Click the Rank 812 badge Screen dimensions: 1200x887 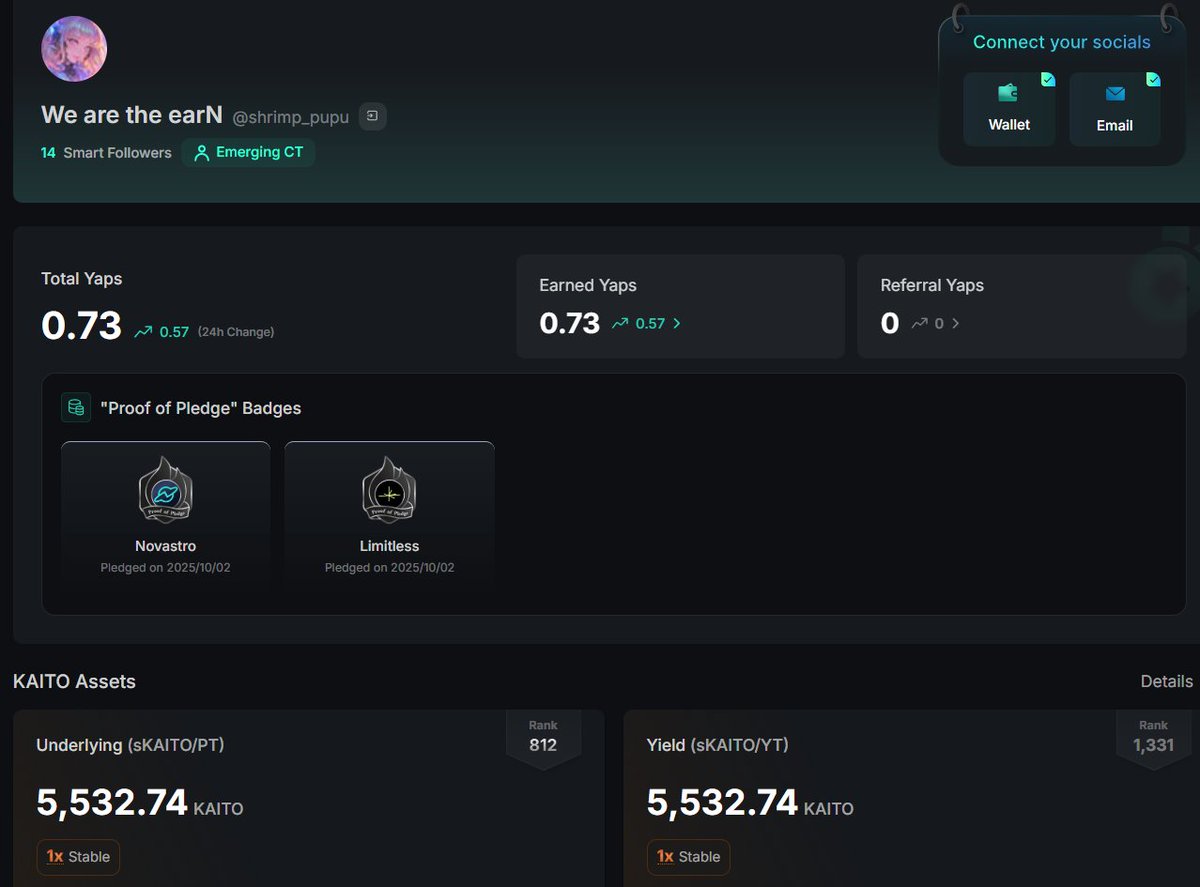tap(543, 738)
